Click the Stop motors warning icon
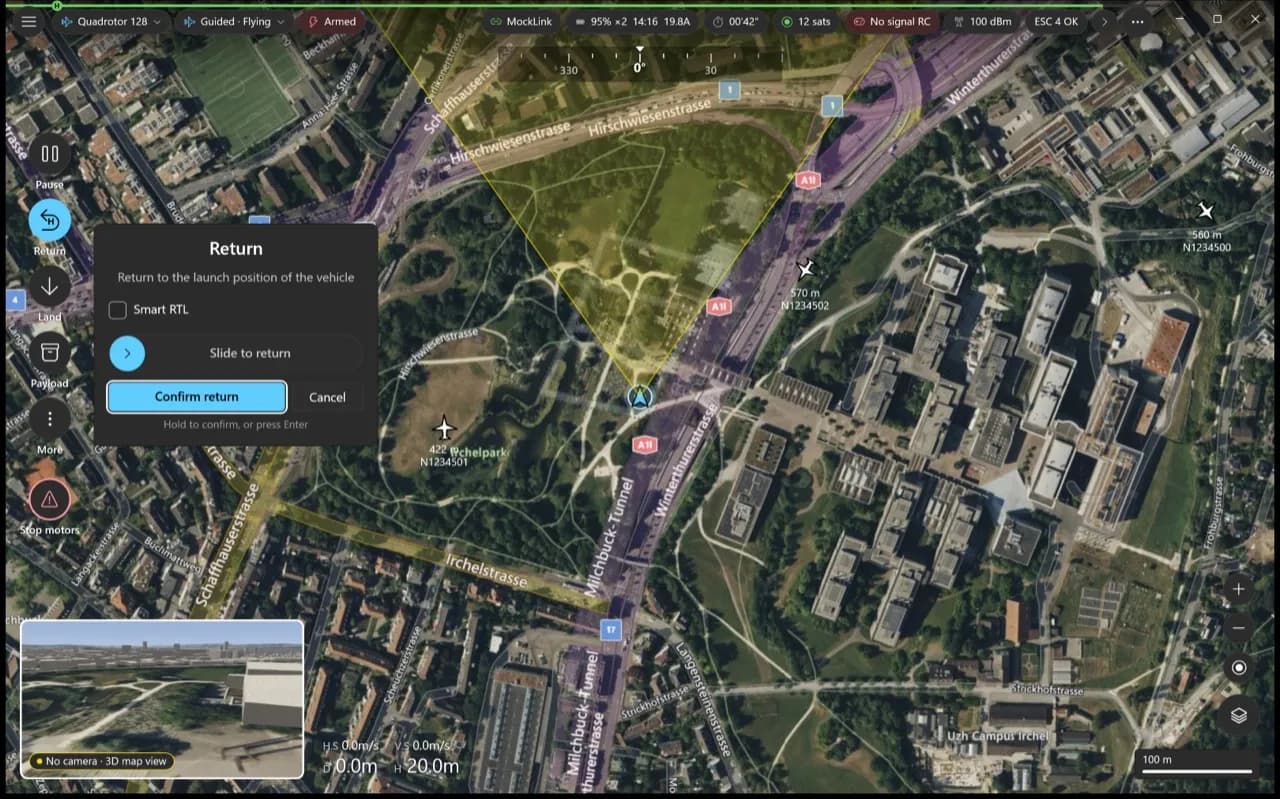Screen dimensions: 1280x799 (49, 499)
